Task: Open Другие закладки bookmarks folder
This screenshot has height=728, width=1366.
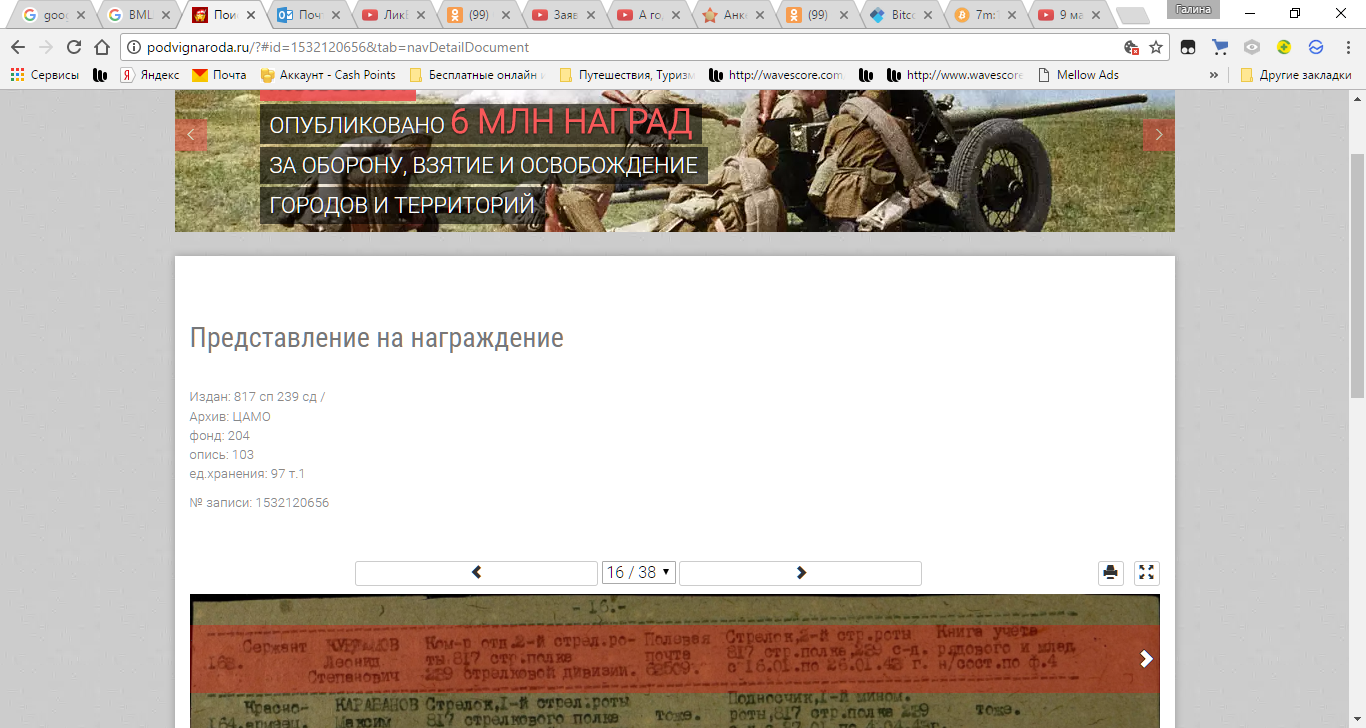Action: (1295, 75)
